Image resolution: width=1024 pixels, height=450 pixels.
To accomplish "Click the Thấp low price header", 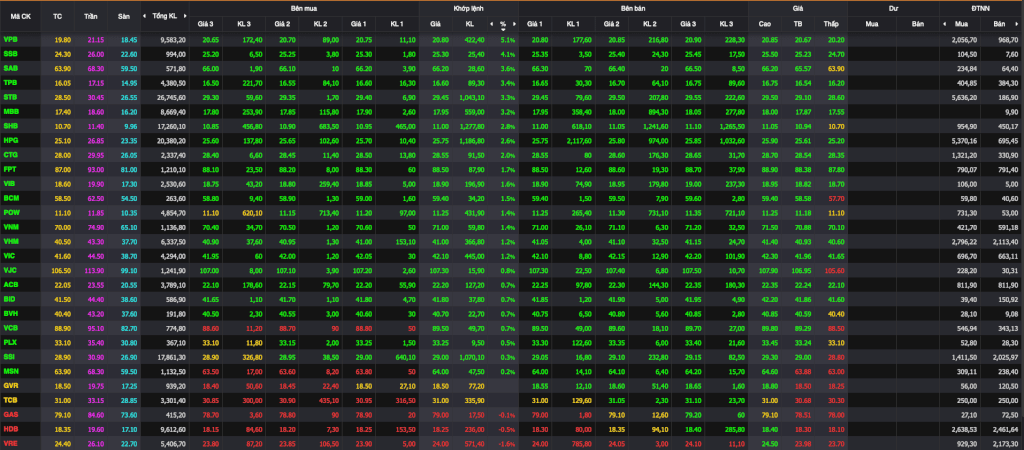I will click(831, 24).
